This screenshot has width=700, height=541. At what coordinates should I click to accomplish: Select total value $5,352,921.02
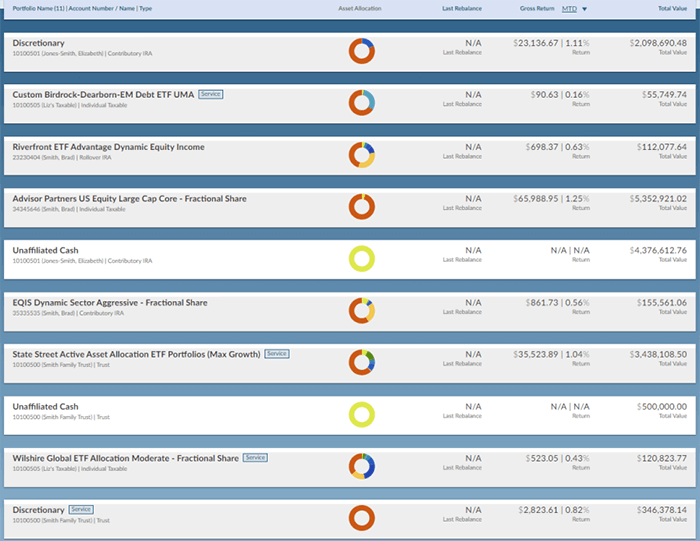(658, 199)
